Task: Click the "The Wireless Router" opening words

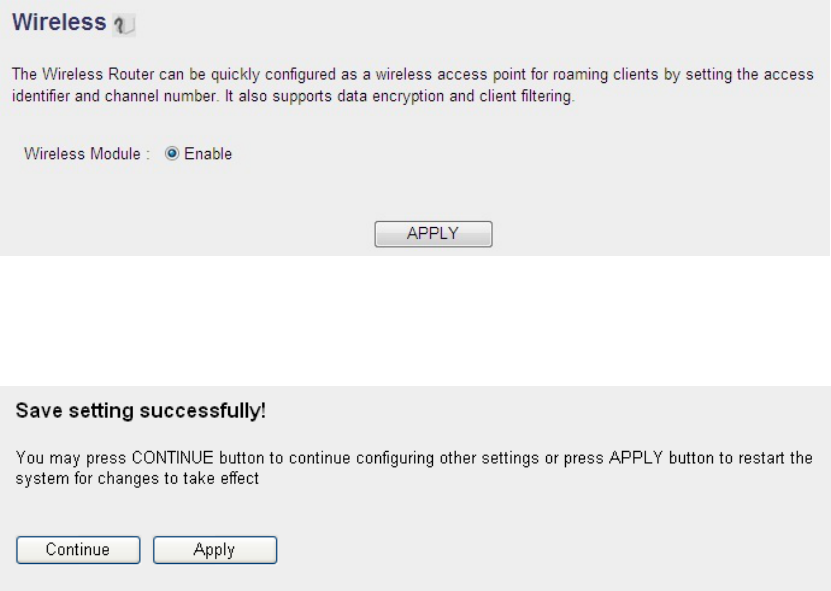Action: coord(62,77)
